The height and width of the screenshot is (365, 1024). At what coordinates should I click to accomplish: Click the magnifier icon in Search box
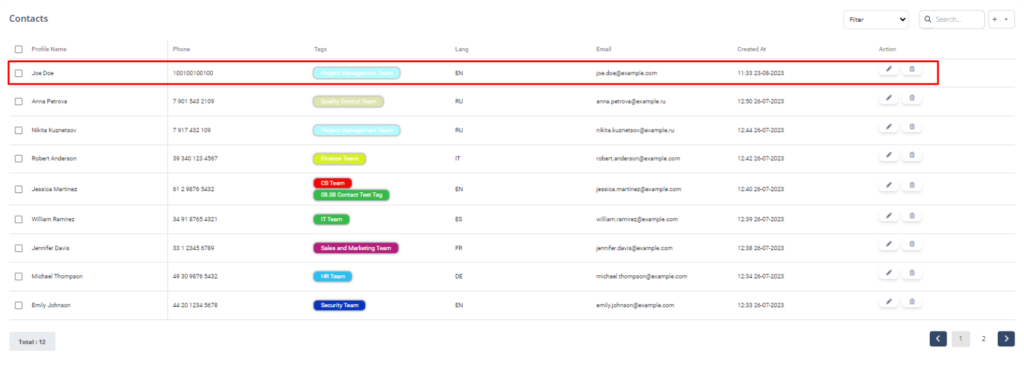point(928,20)
